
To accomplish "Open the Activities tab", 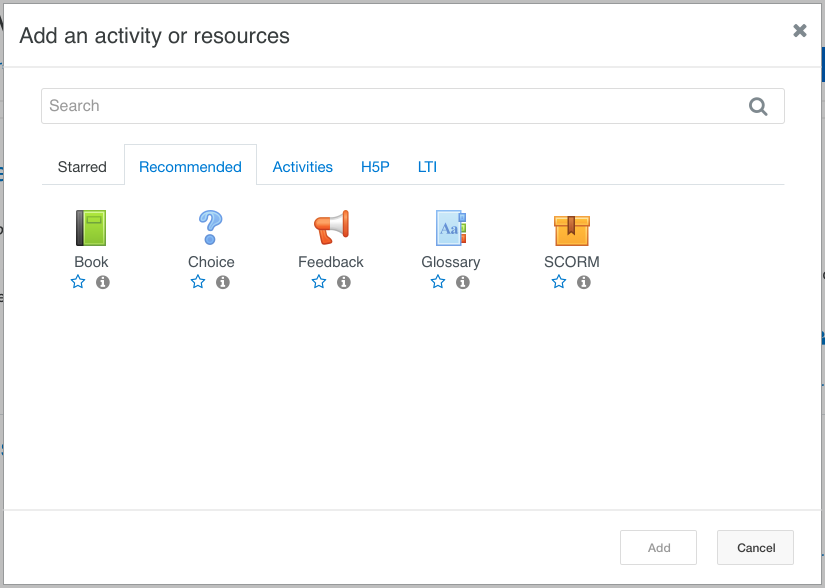I will tap(302, 167).
